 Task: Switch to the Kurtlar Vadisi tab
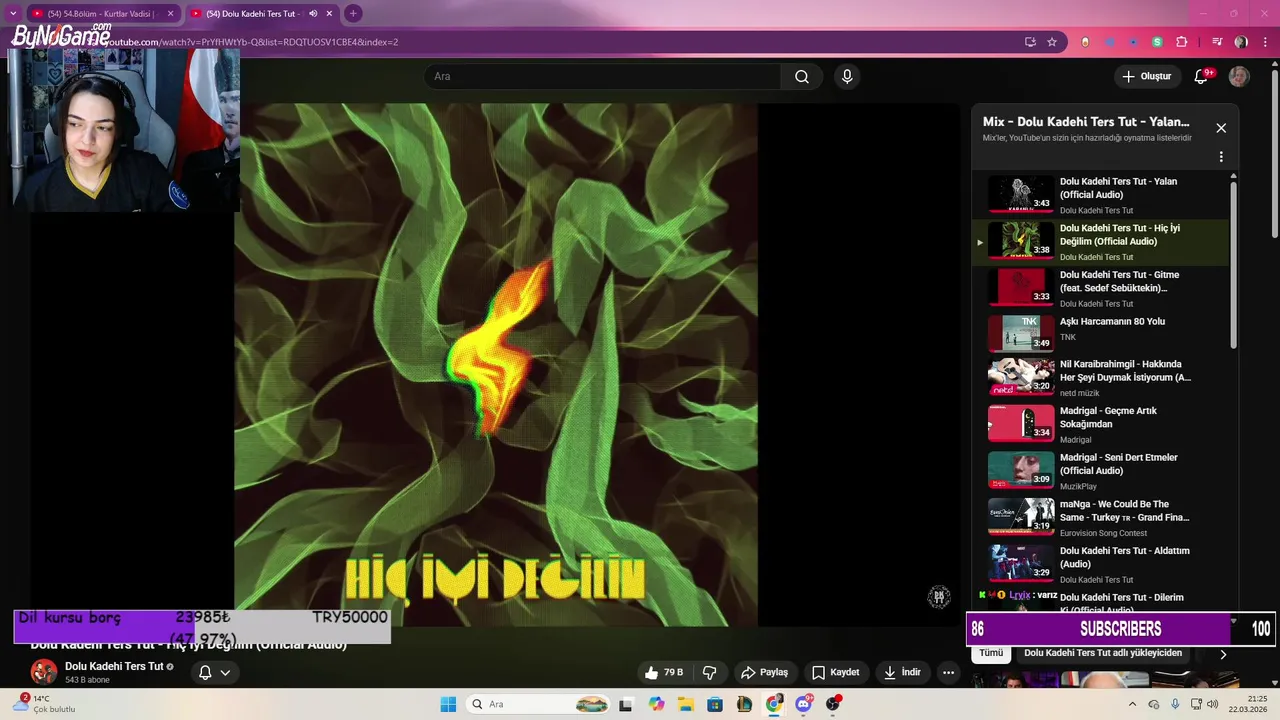point(100,14)
